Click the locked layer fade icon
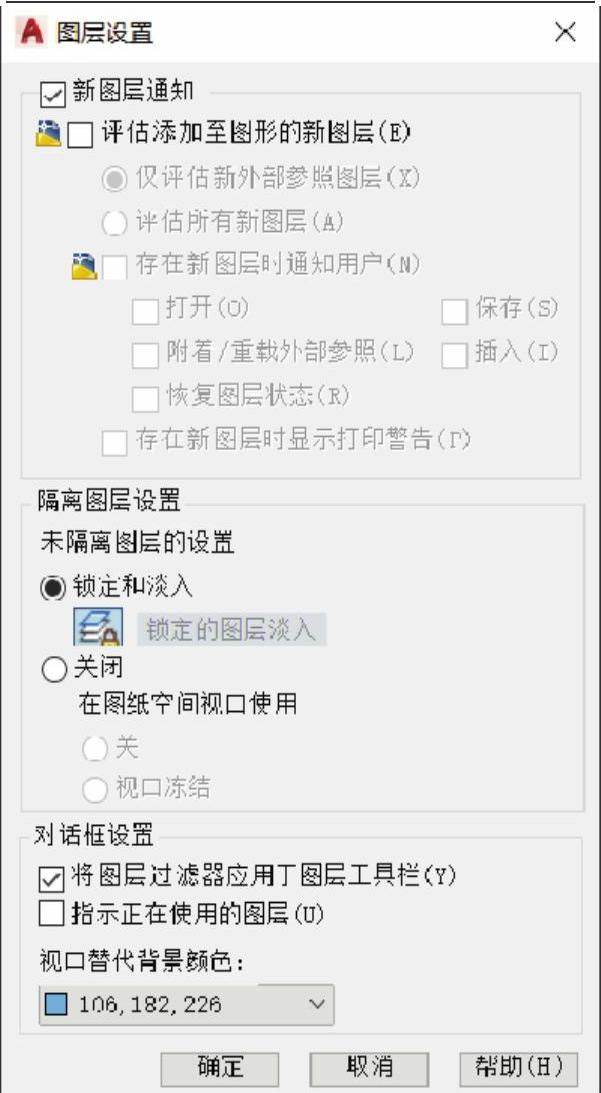Viewport: 601px width, 1093px height. [x=98, y=626]
